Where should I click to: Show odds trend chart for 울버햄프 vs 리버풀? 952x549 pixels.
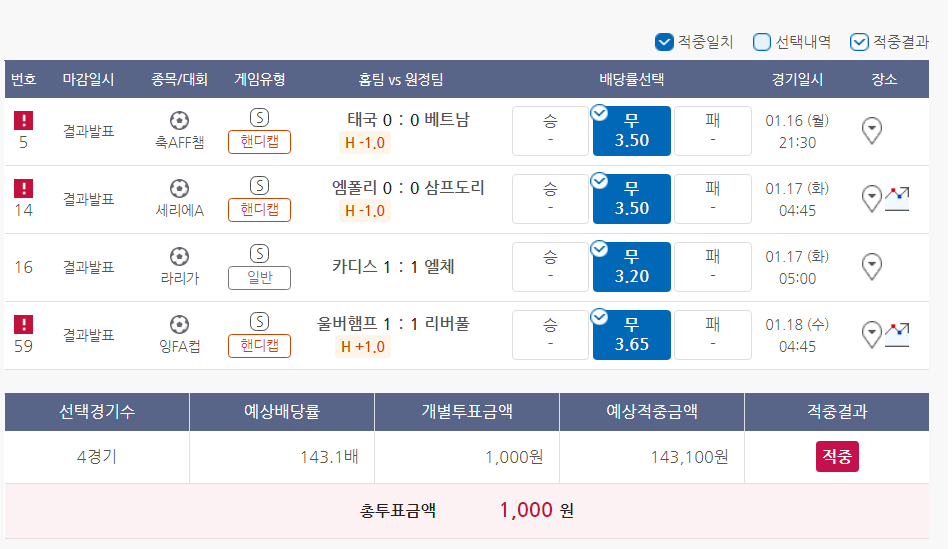[897, 335]
